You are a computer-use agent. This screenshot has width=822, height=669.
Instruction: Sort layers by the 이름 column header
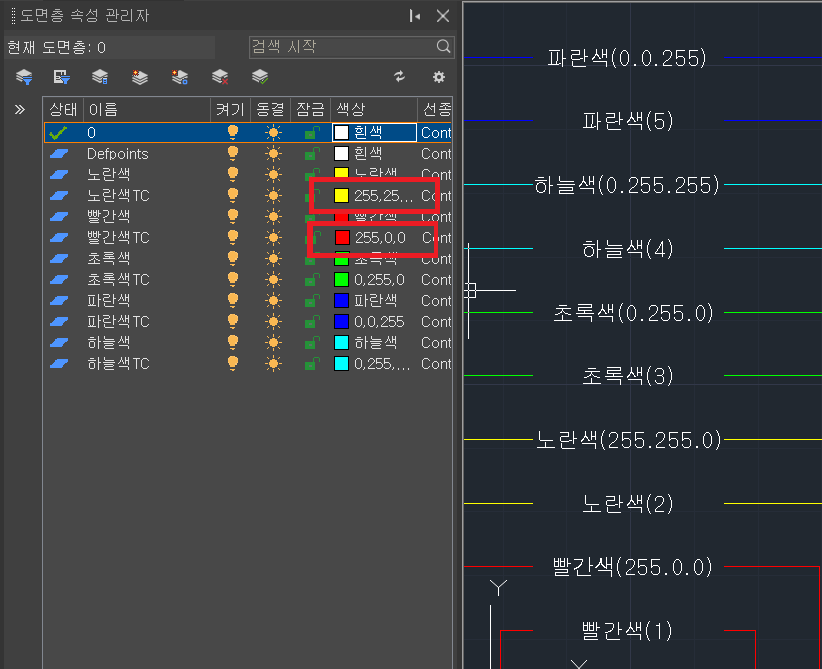[147, 110]
